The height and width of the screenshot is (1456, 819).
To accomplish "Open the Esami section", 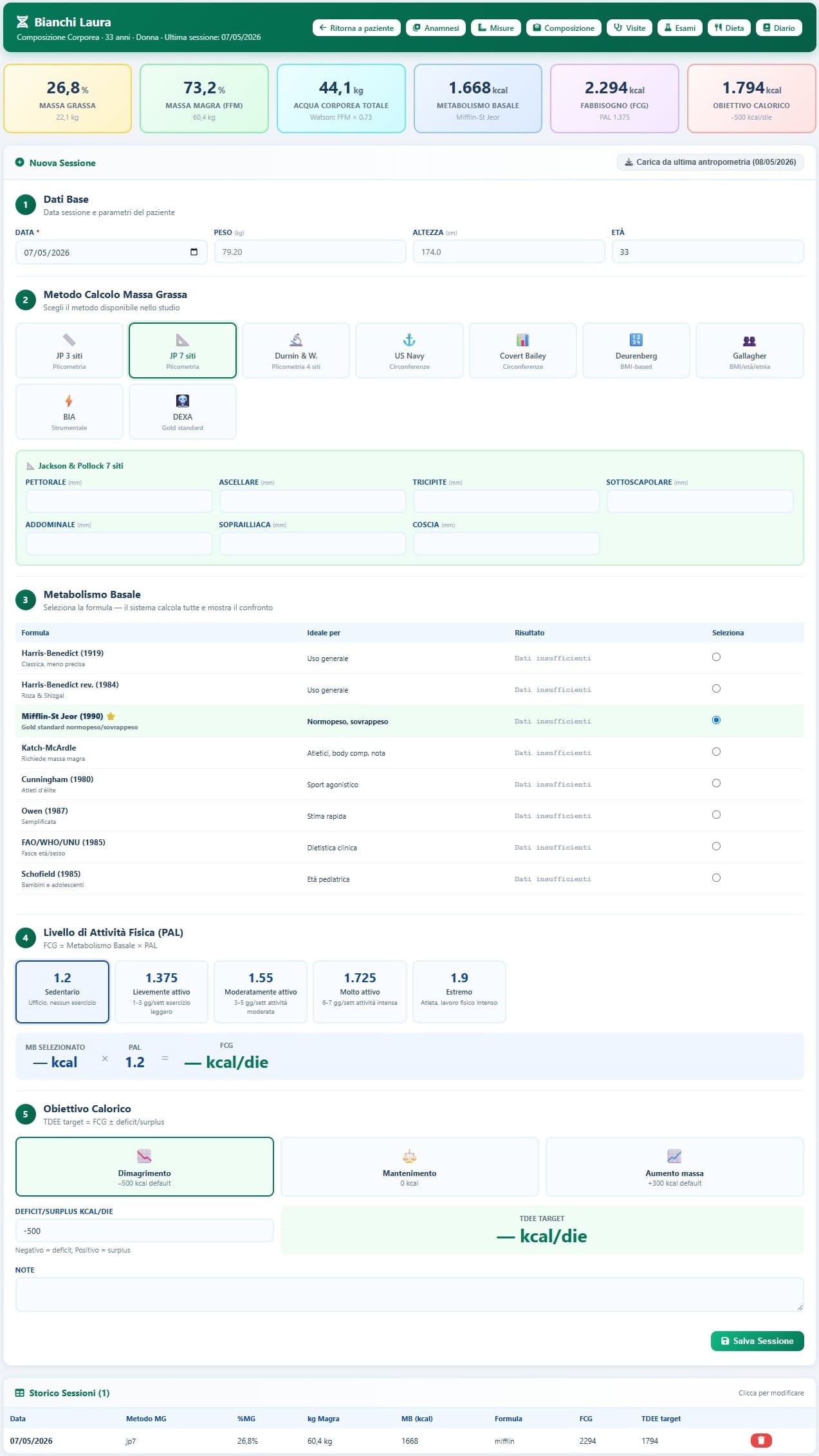I will pos(680,28).
